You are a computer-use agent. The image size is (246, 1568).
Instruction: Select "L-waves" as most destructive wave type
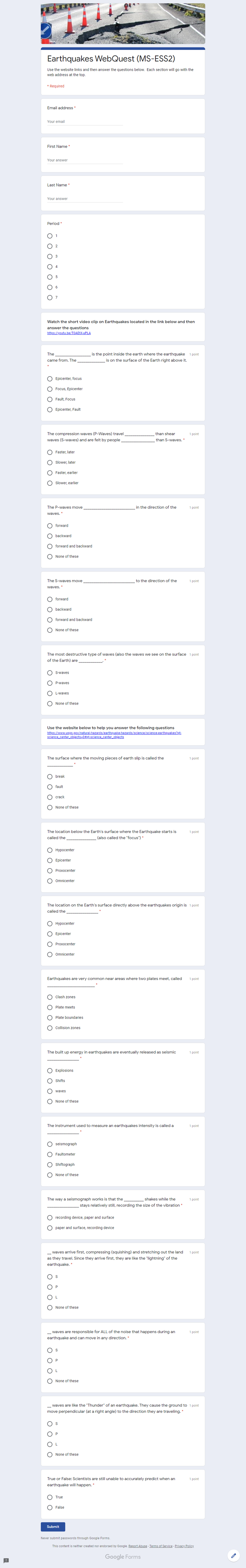50,693
